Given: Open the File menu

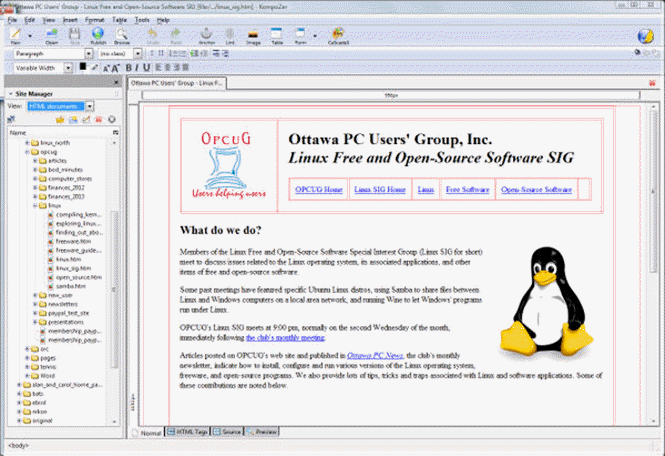Looking at the screenshot, I should coord(12,20).
